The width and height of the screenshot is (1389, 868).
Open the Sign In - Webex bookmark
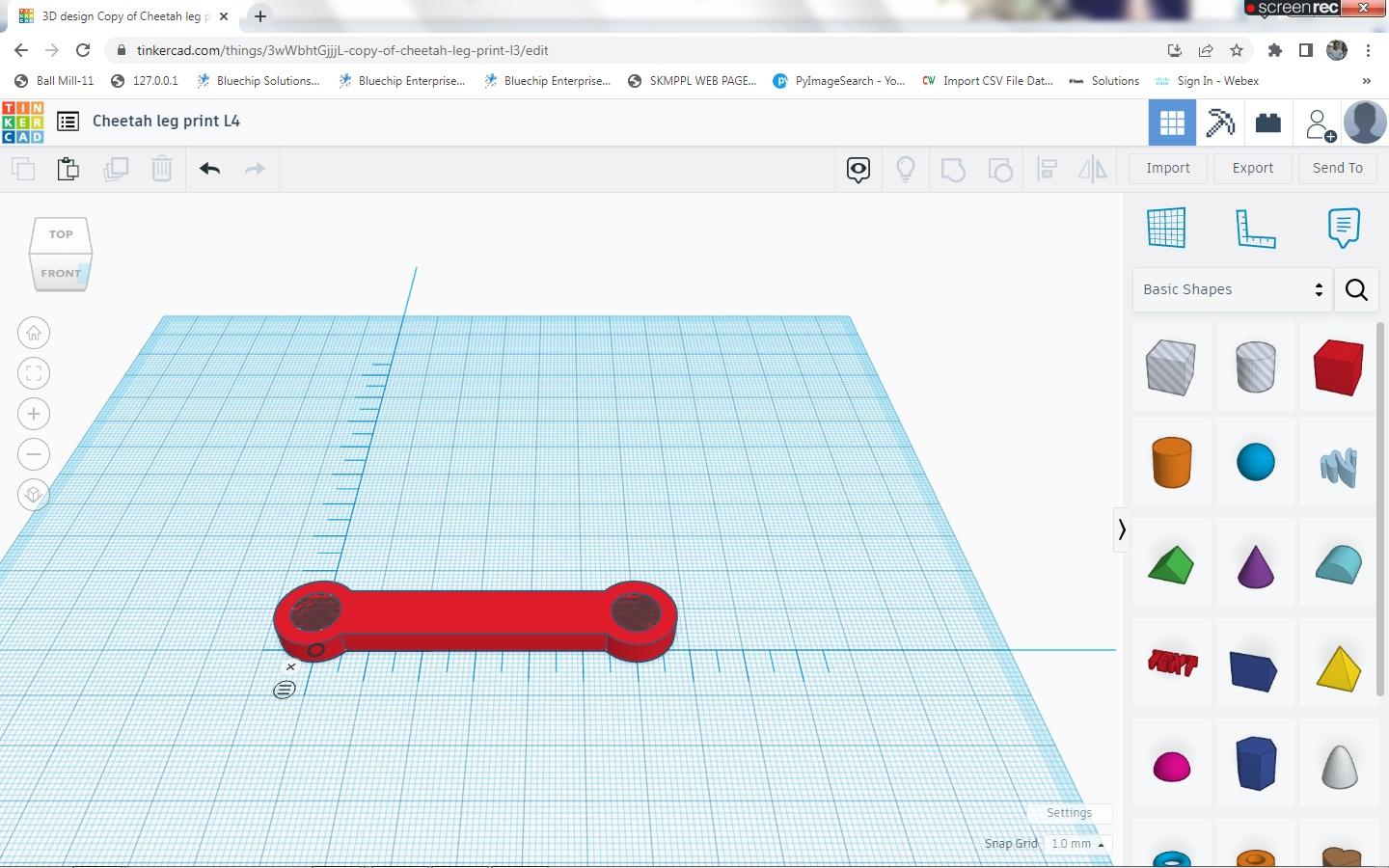tap(1207, 81)
